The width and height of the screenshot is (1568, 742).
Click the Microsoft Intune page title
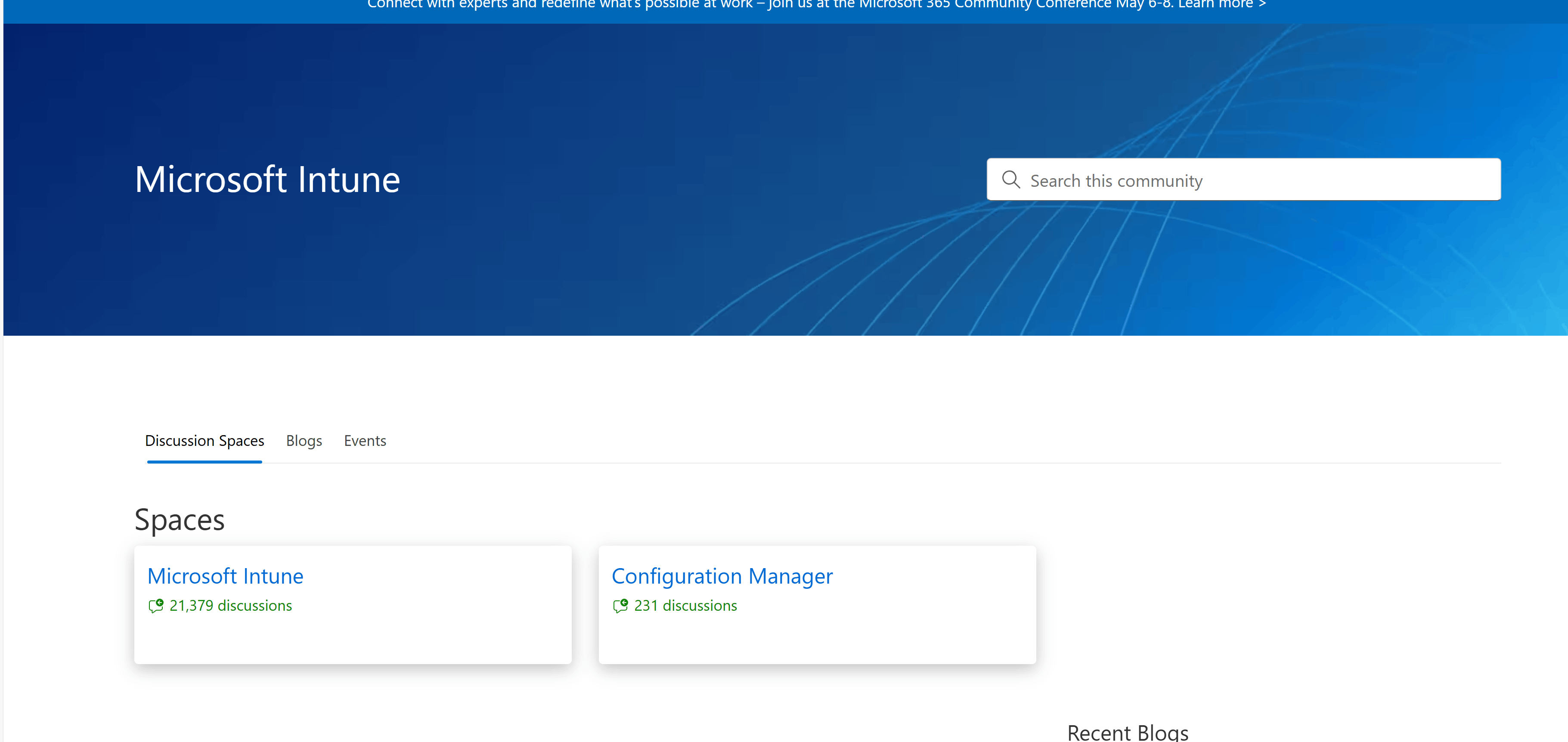coord(267,179)
